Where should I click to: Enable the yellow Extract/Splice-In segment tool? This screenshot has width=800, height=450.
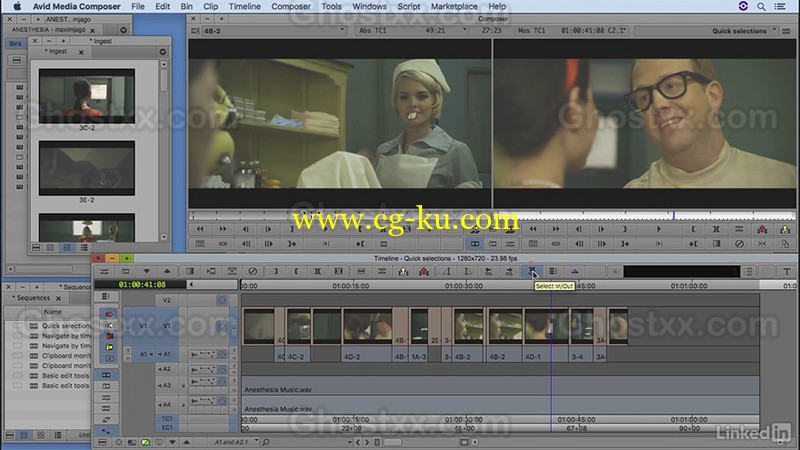pos(109,326)
